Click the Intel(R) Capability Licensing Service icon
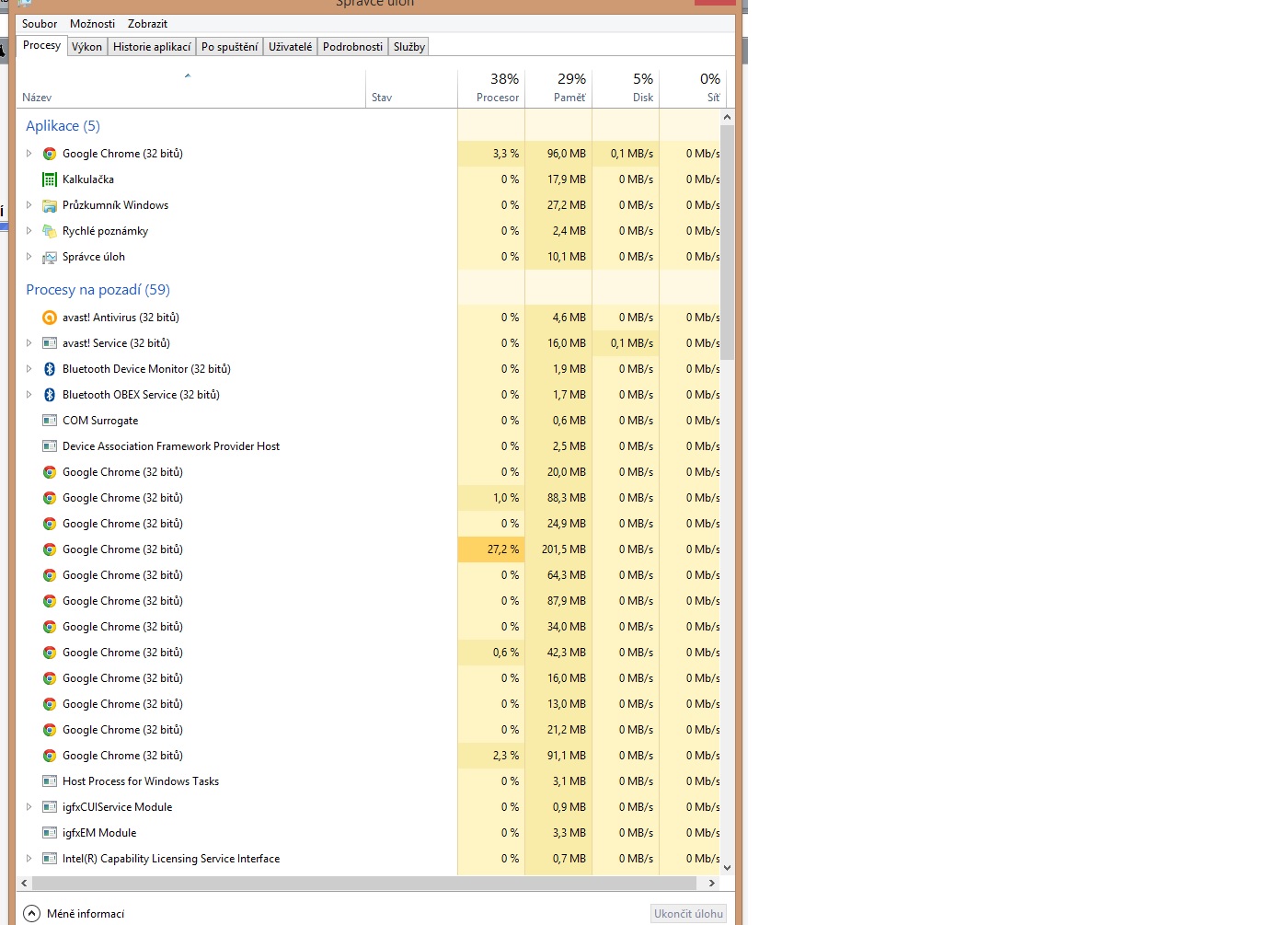Viewport: 1288px width, 925px height. [x=50, y=859]
